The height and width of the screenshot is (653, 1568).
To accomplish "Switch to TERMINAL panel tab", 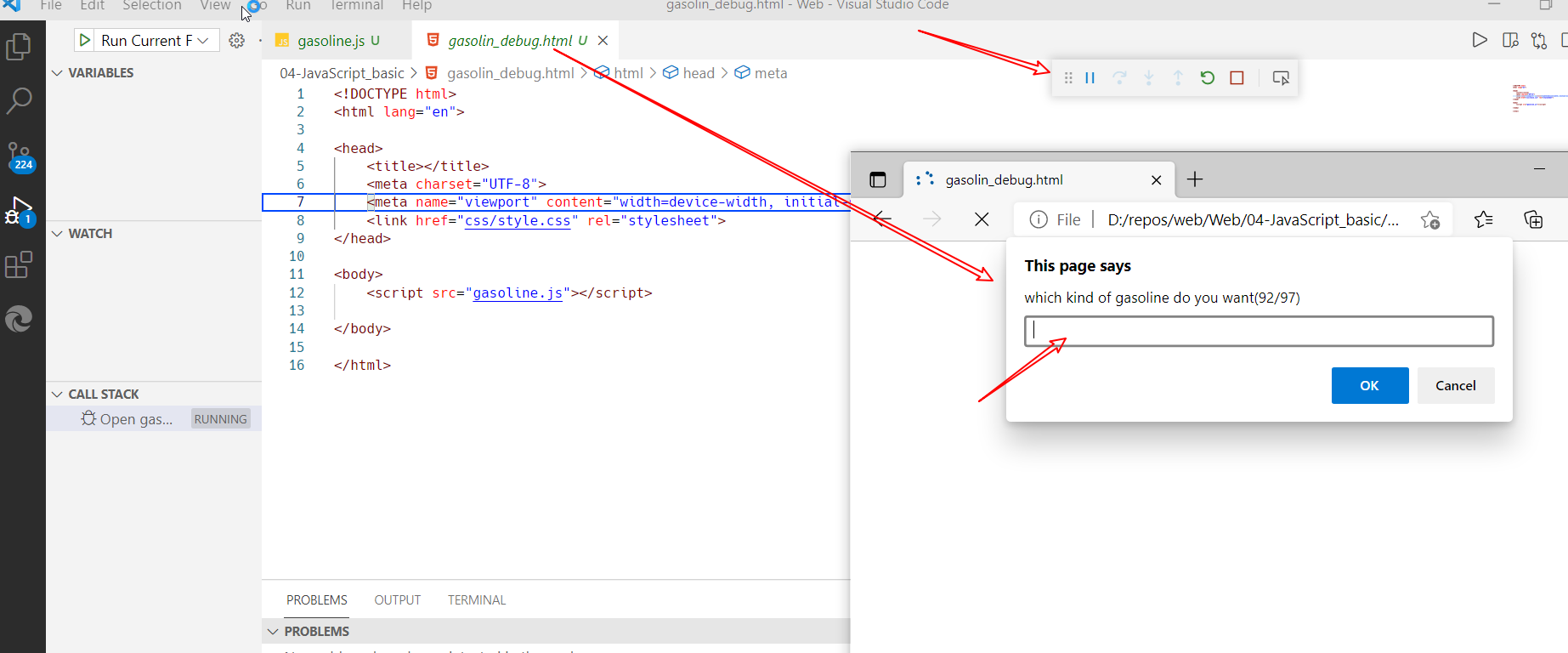I will (x=477, y=600).
